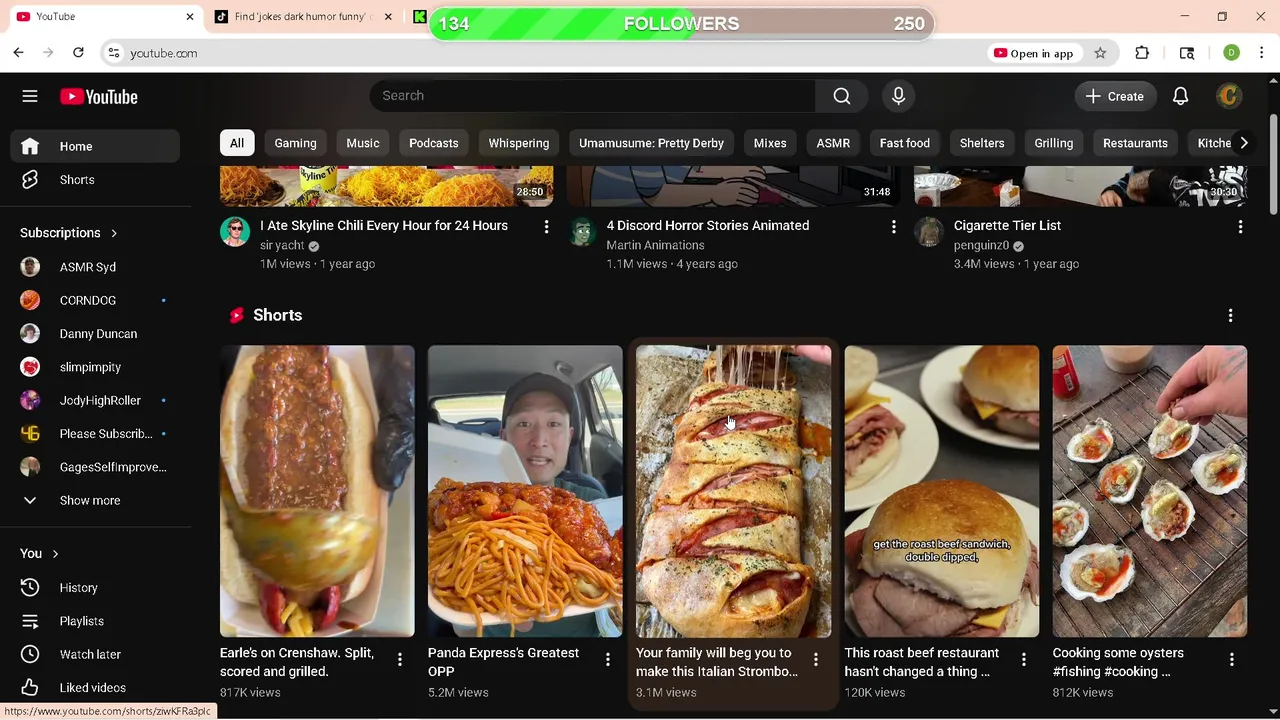
Task: Open the hamburger guide menu
Action: [x=30, y=96]
